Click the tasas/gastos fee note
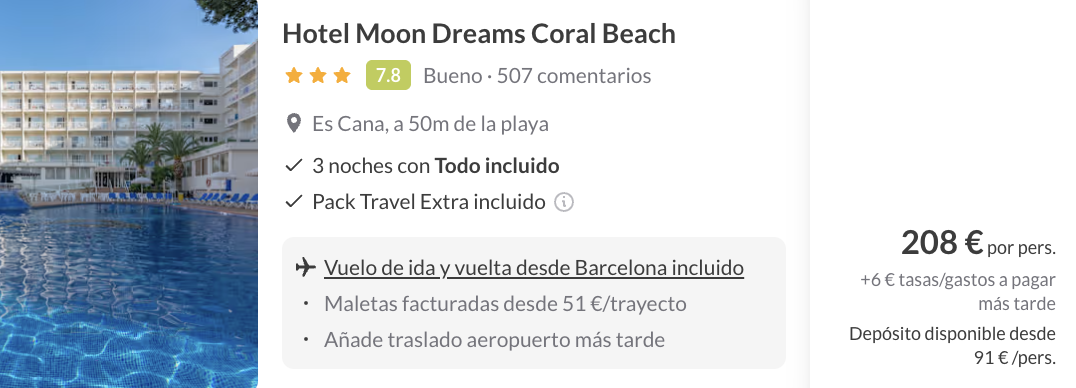The width and height of the screenshot is (1076, 388). tap(958, 292)
